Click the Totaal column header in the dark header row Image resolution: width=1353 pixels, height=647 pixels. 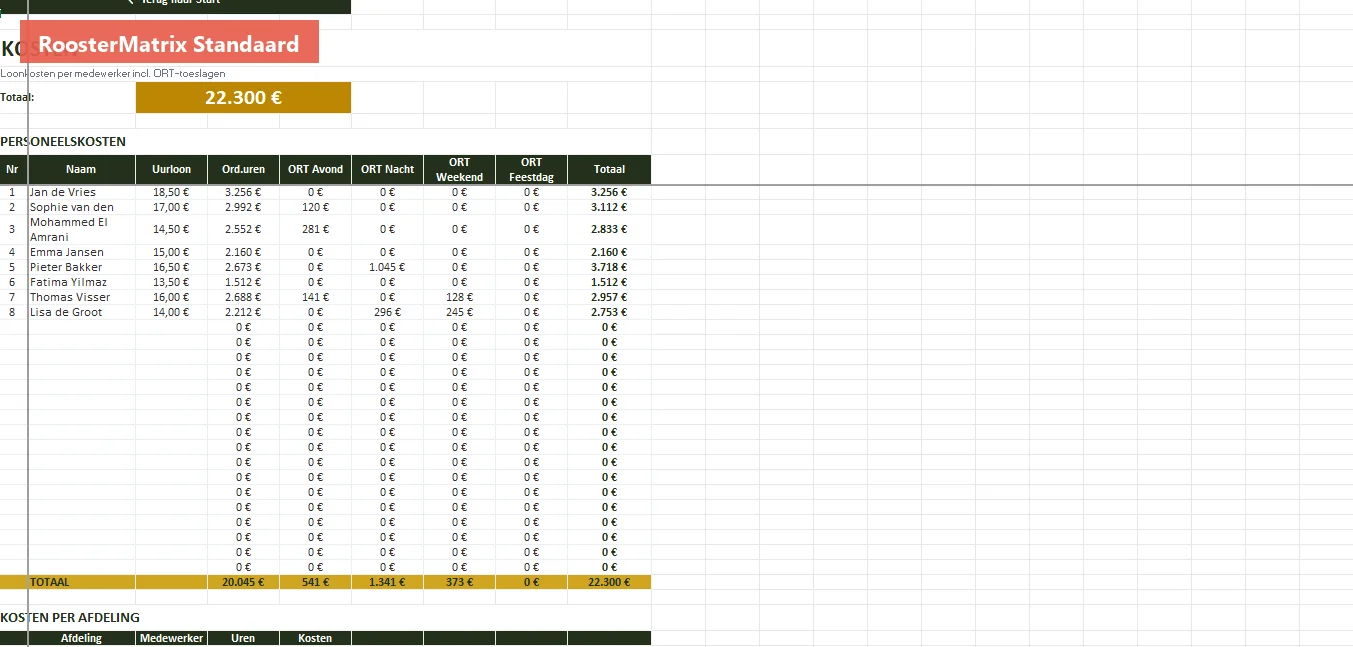click(x=609, y=170)
